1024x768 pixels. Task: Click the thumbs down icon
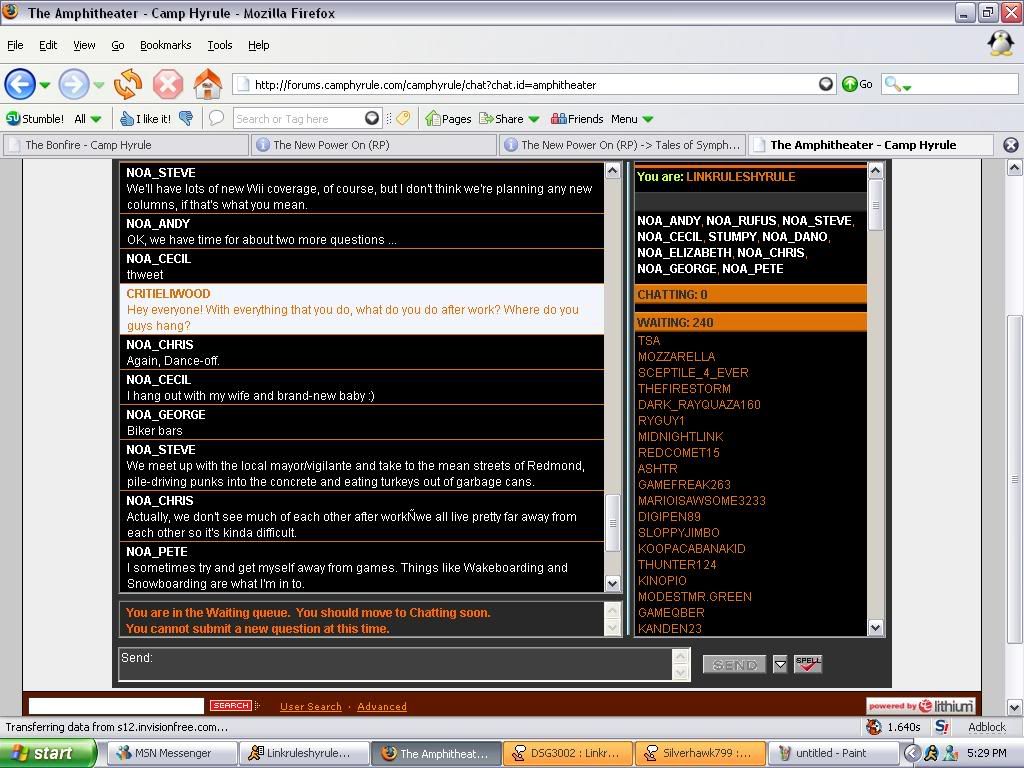click(186, 118)
